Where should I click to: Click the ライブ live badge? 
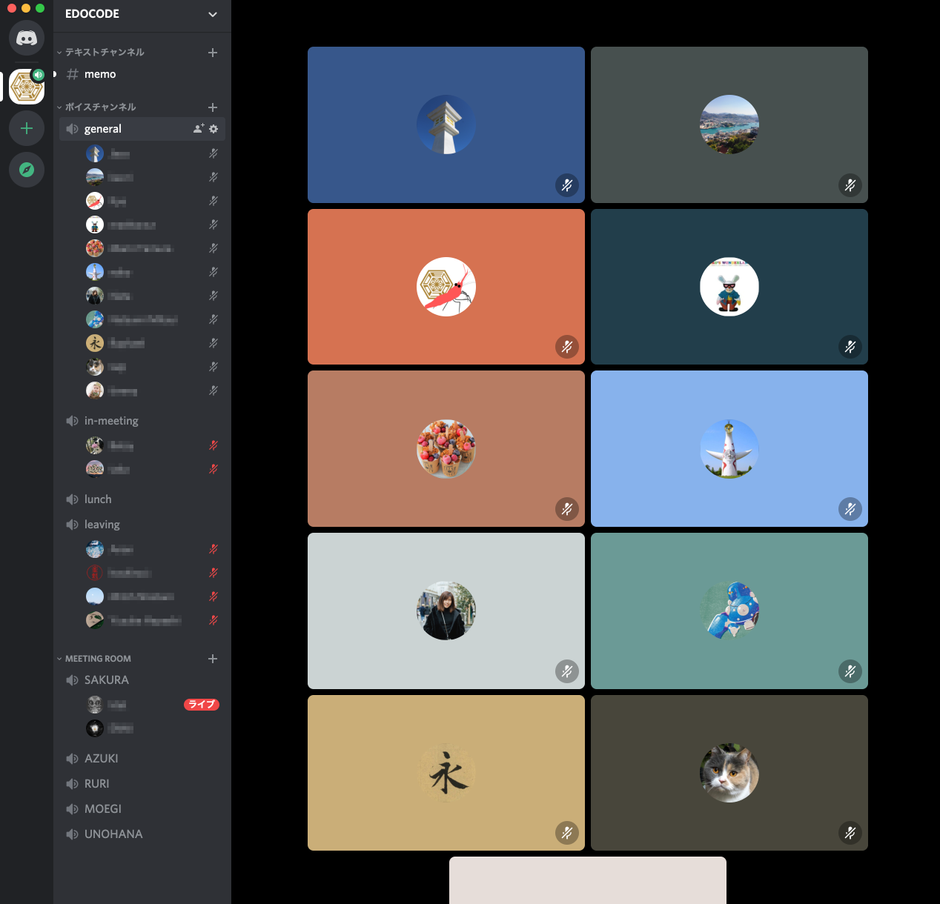coord(202,704)
